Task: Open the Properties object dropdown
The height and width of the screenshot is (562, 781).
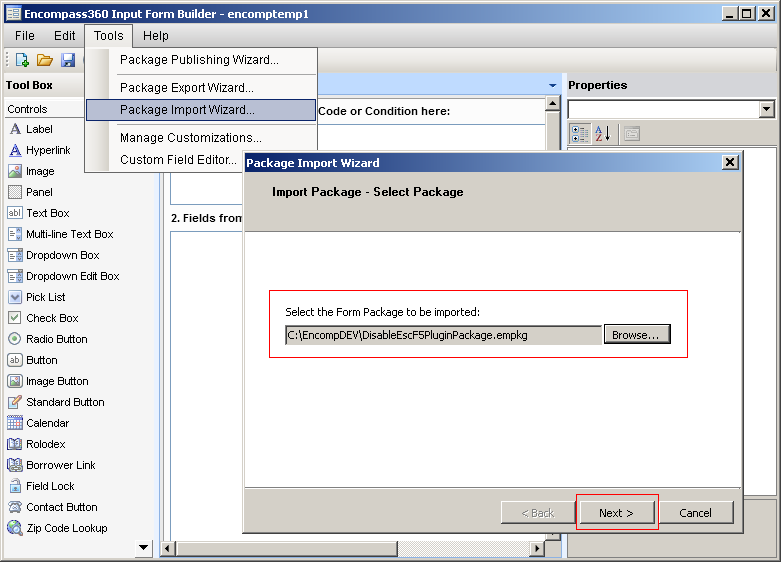Action: click(x=766, y=109)
